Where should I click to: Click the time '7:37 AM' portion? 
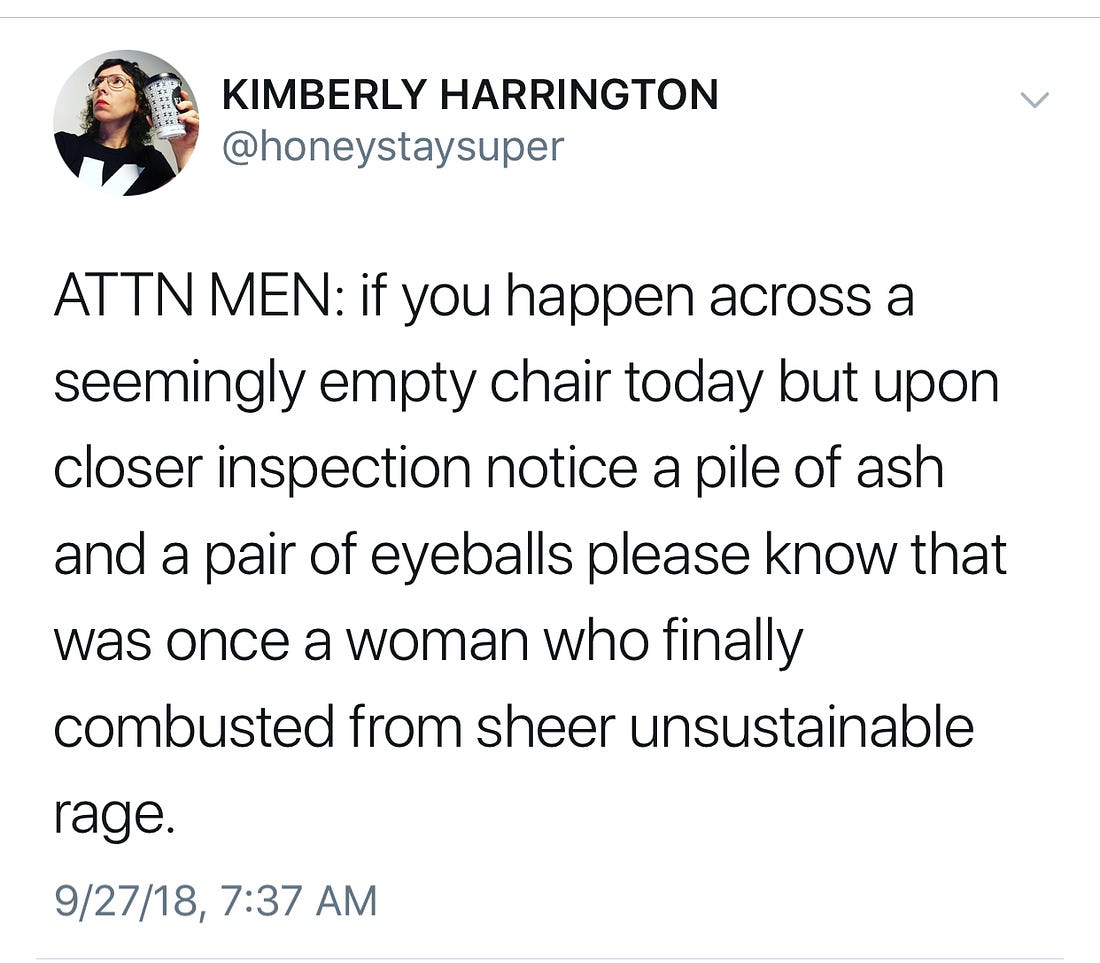299,900
